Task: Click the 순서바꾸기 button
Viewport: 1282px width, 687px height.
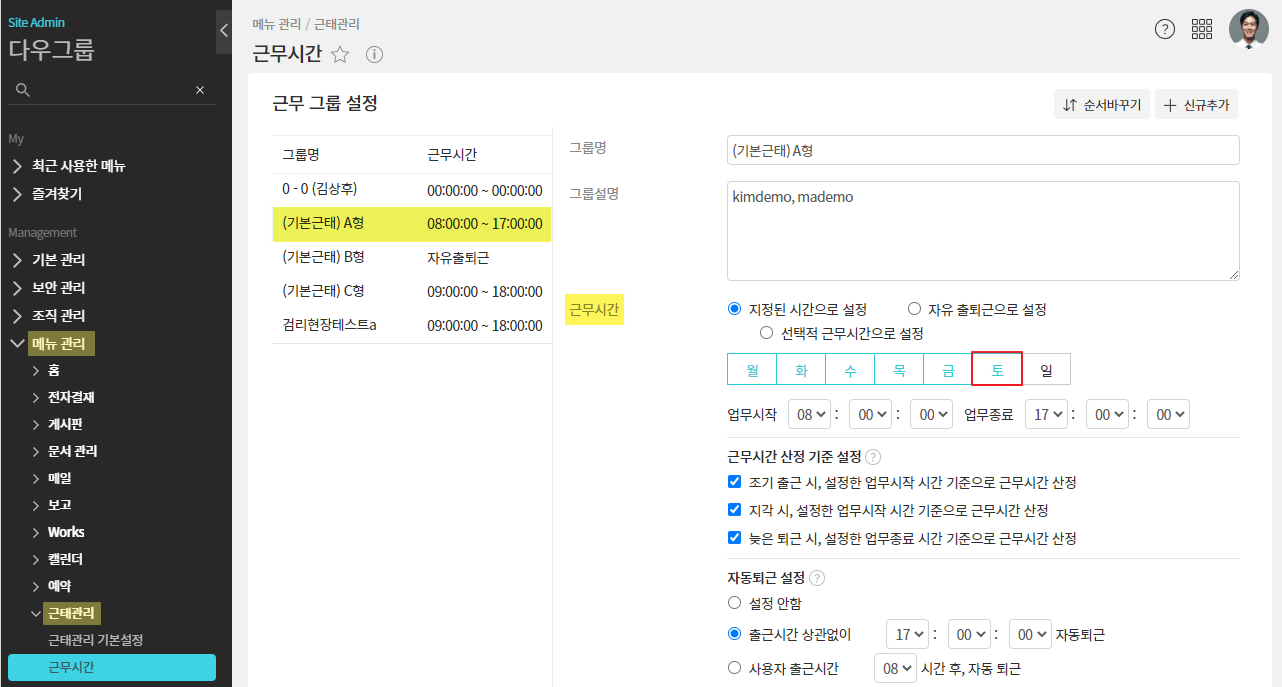Action: click(x=1101, y=104)
